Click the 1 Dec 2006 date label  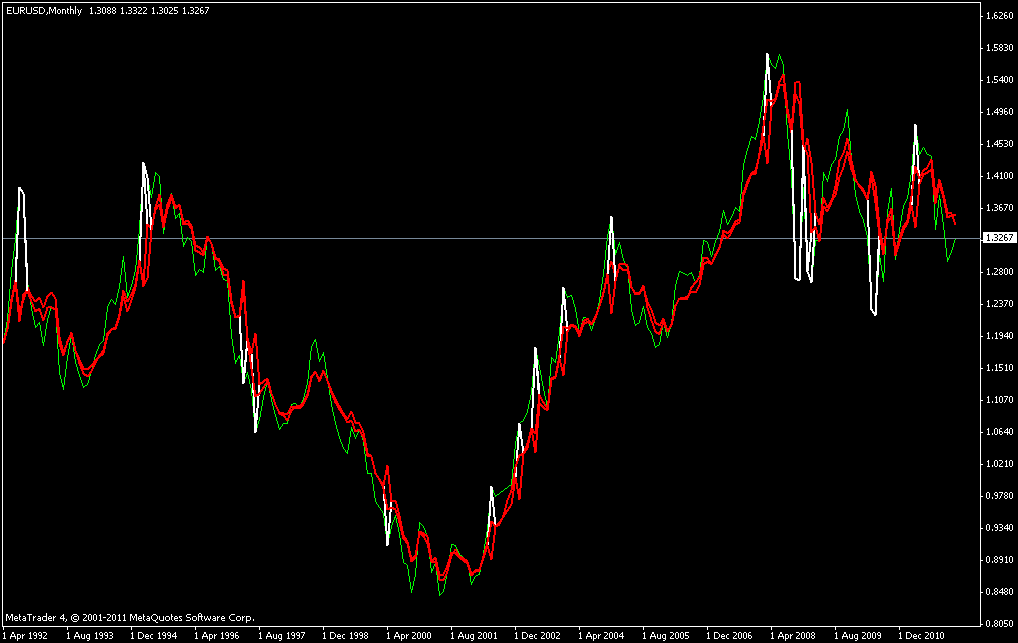pyautogui.click(x=730, y=635)
